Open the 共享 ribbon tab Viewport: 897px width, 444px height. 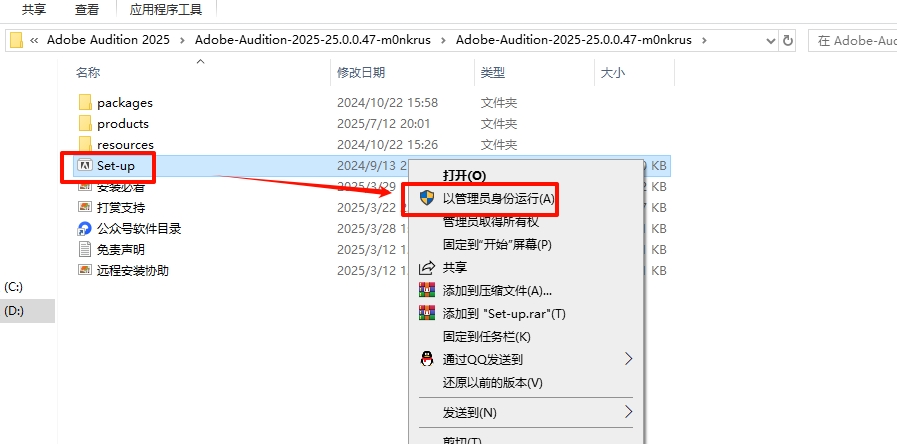click(x=34, y=9)
